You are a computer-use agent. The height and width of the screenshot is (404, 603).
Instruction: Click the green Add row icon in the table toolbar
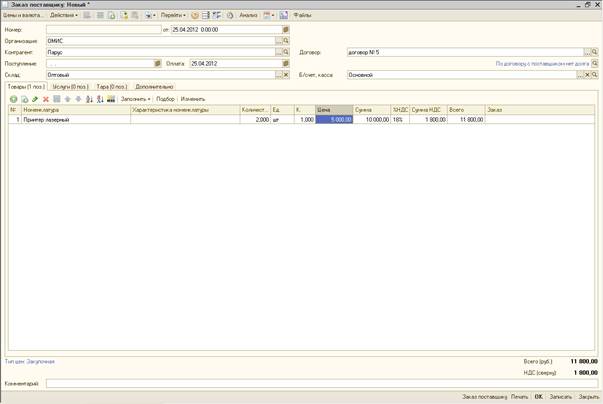pos(14,99)
